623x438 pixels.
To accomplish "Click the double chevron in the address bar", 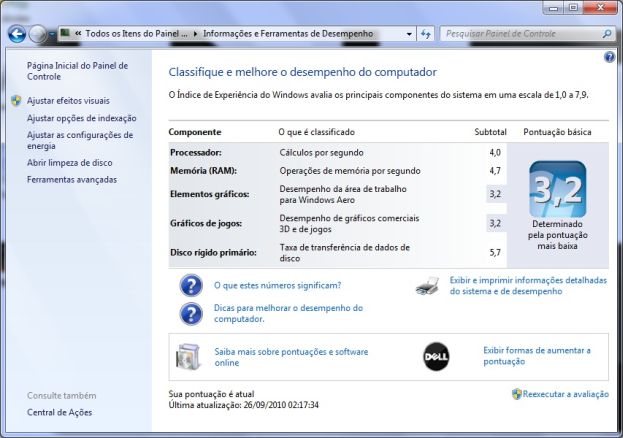I will (78, 34).
